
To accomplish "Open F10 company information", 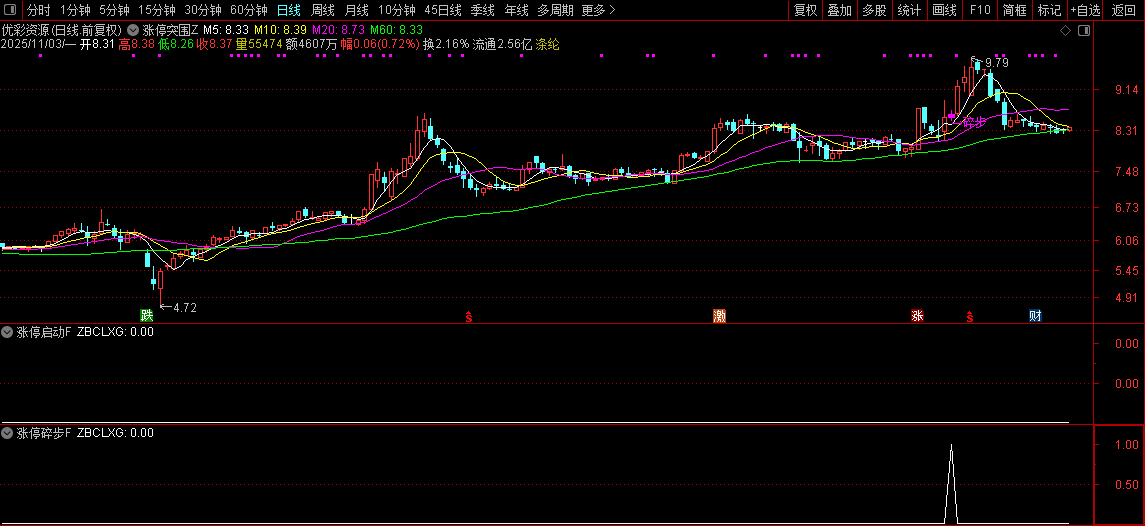I will point(980,10).
